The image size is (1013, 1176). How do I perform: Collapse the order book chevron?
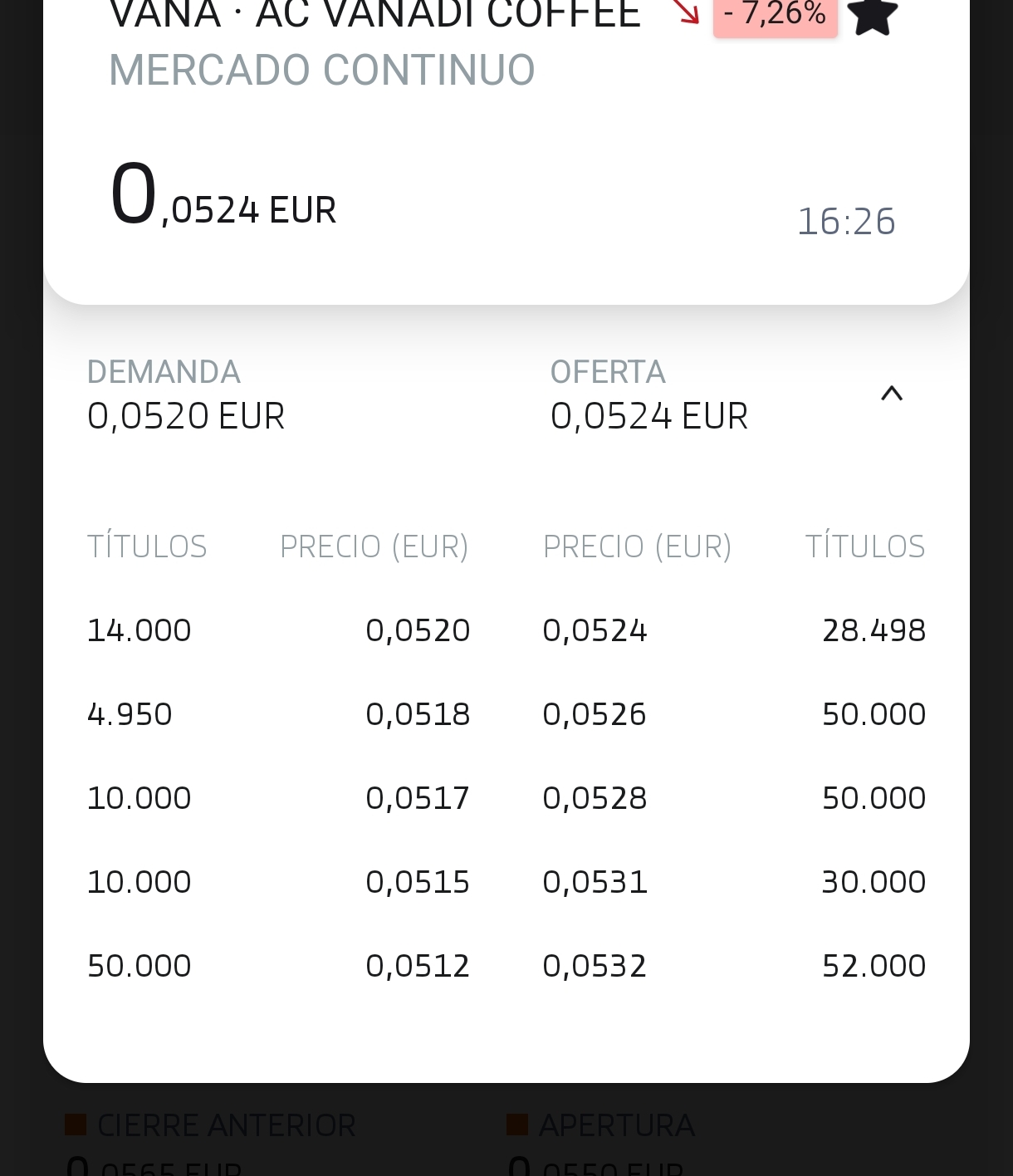click(x=892, y=394)
